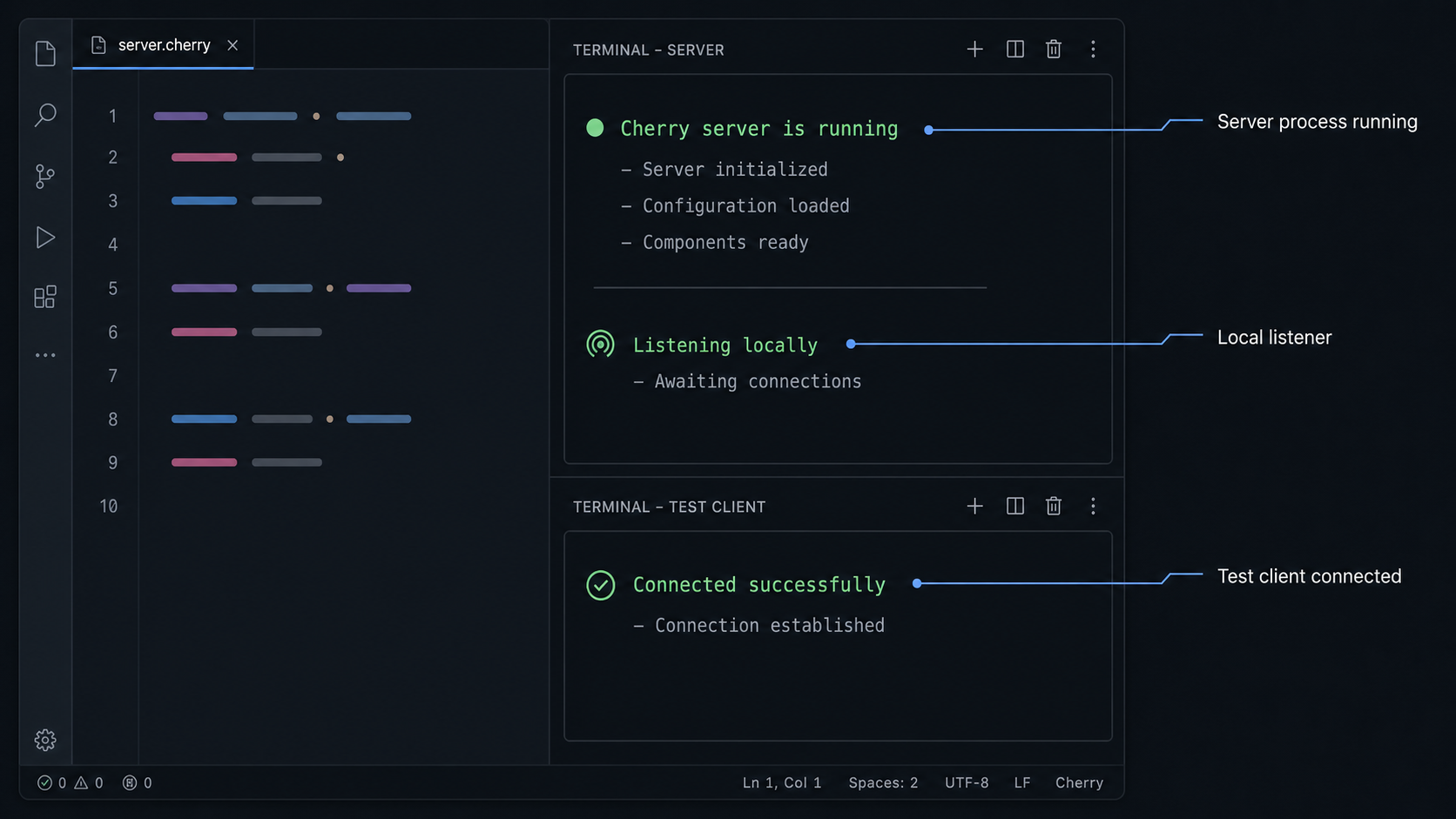Open Extensions blocks icon in sidebar

[45, 297]
